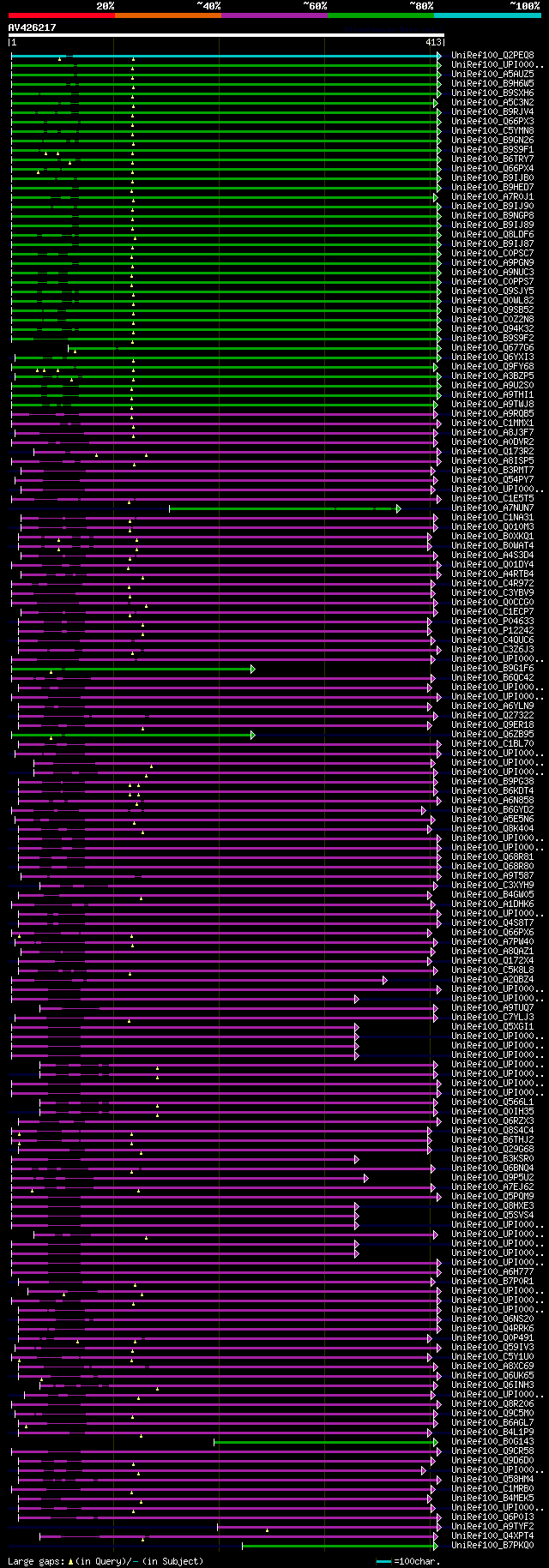Select hit UniRef100_P04633
Image resolution: width=549 pixels, height=1568 pixels.
(x=492, y=621)
